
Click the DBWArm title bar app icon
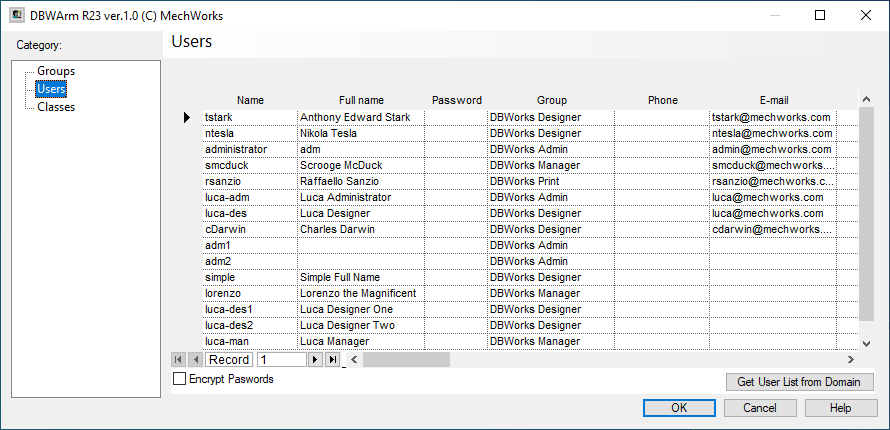[x=16, y=15]
